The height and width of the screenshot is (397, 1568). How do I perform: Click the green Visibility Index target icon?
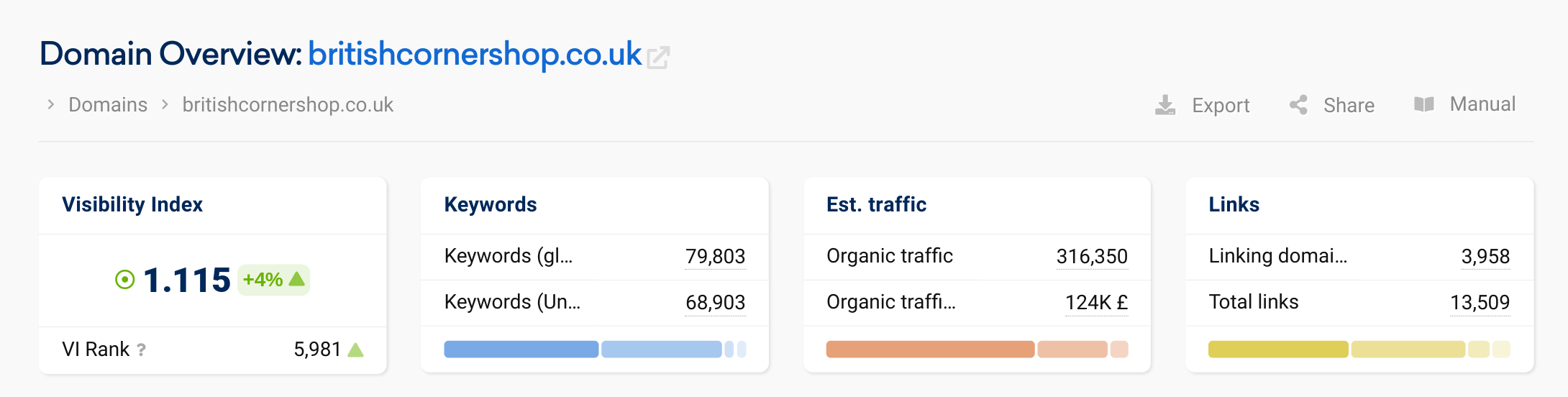click(x=125, y=280)
